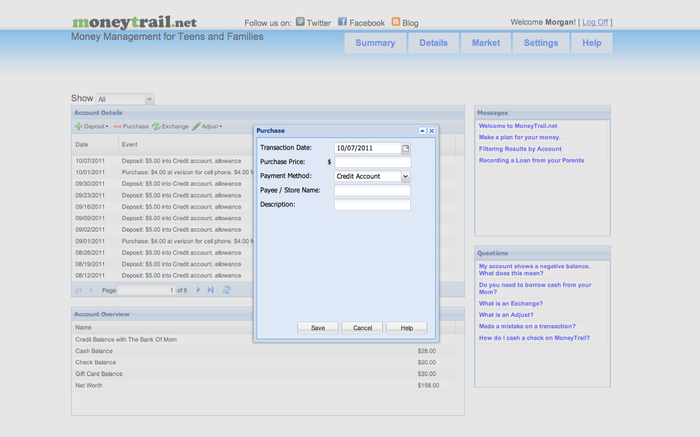This screenshot has height=437, width=700.
Task: Click the Facebook icon in header
Action: (x=342, y=22)
